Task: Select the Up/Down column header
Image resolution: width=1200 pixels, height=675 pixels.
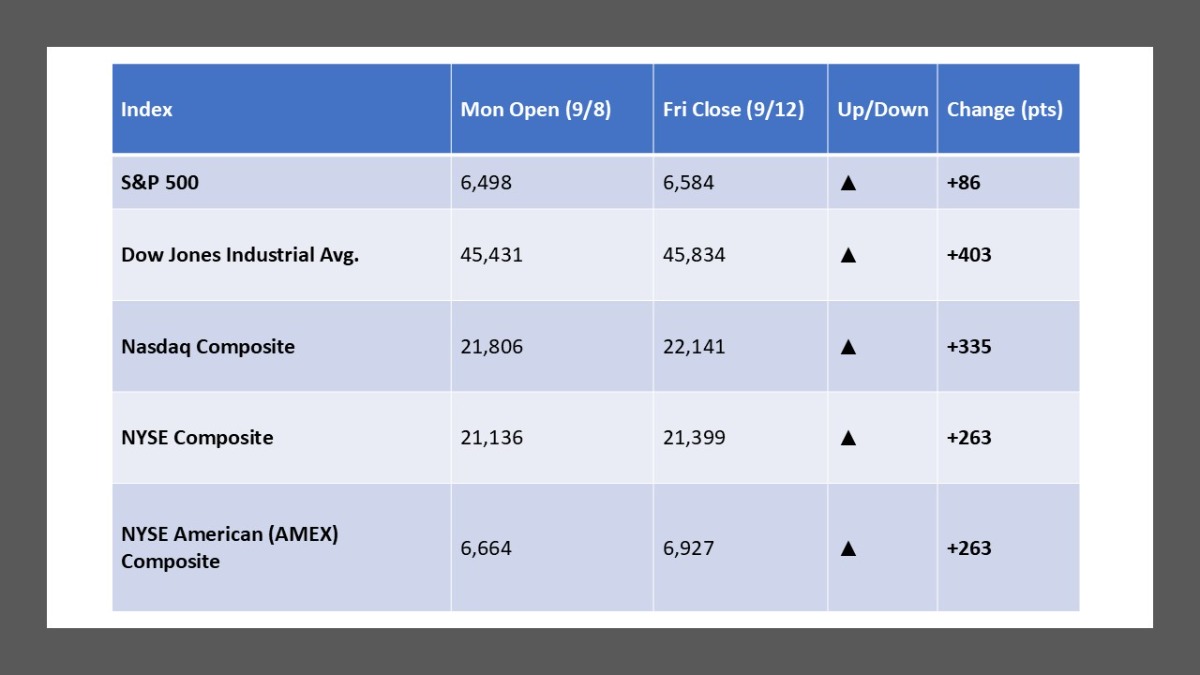Action: [882, 110]
